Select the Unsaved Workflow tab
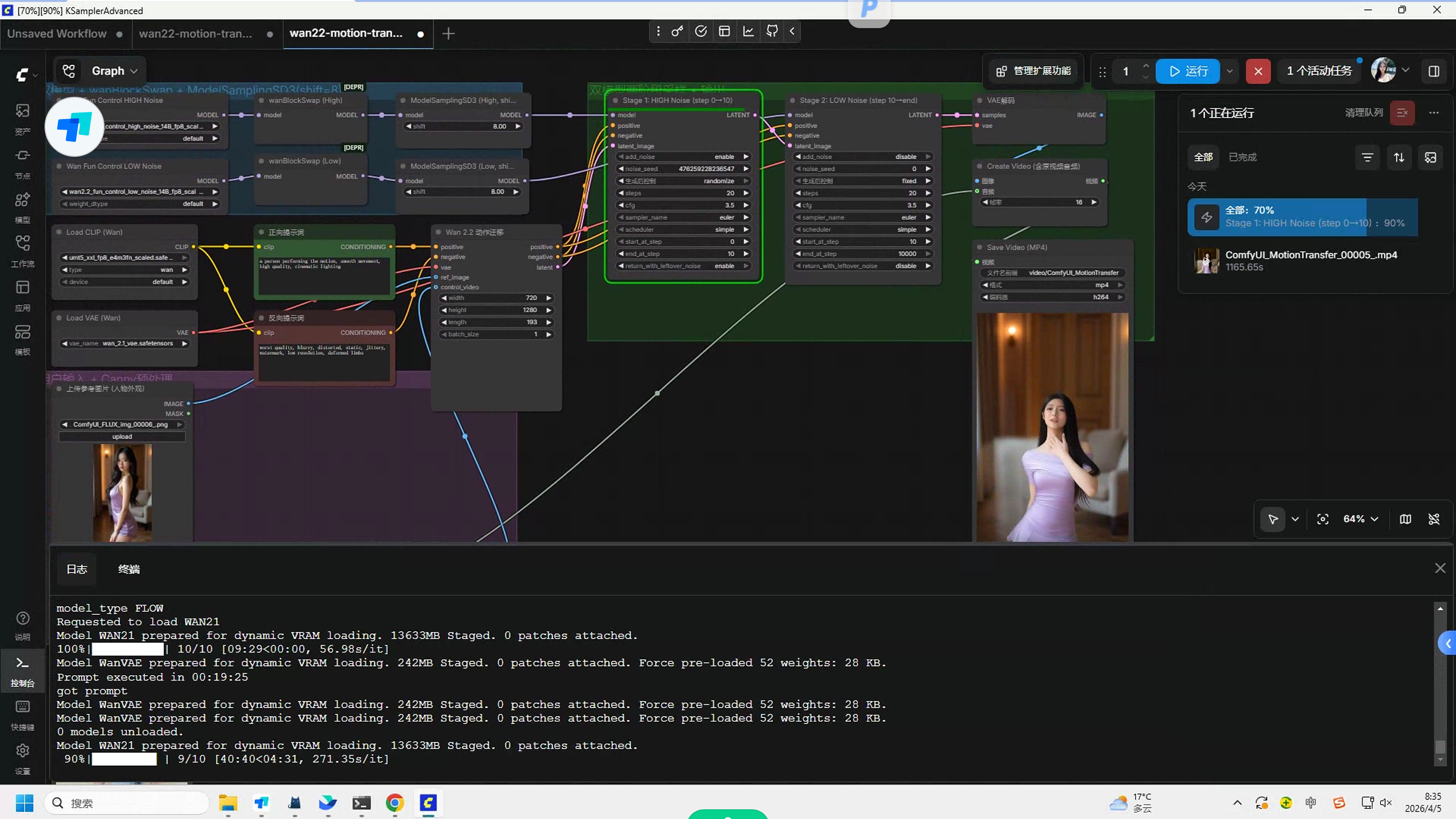This screenshot has height=819, width=1456. [x=57, y=33]
